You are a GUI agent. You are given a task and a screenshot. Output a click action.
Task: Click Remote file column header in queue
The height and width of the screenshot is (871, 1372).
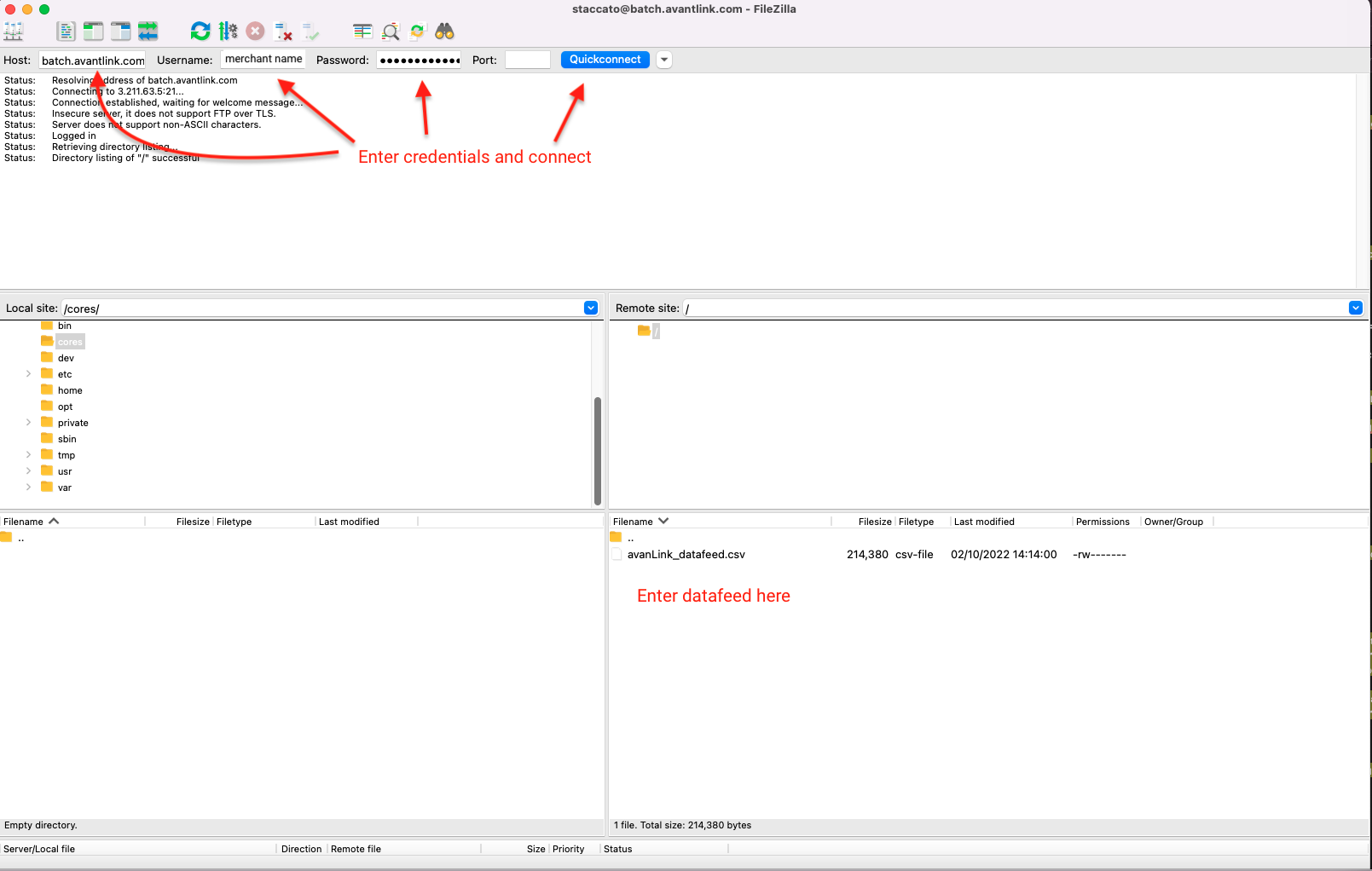[x=404, y=849]
